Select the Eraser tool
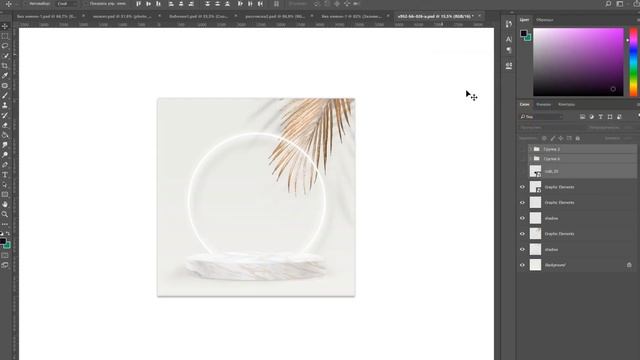Screen dimensions: 640x360 pyautogui.click(x=5, y=125)
